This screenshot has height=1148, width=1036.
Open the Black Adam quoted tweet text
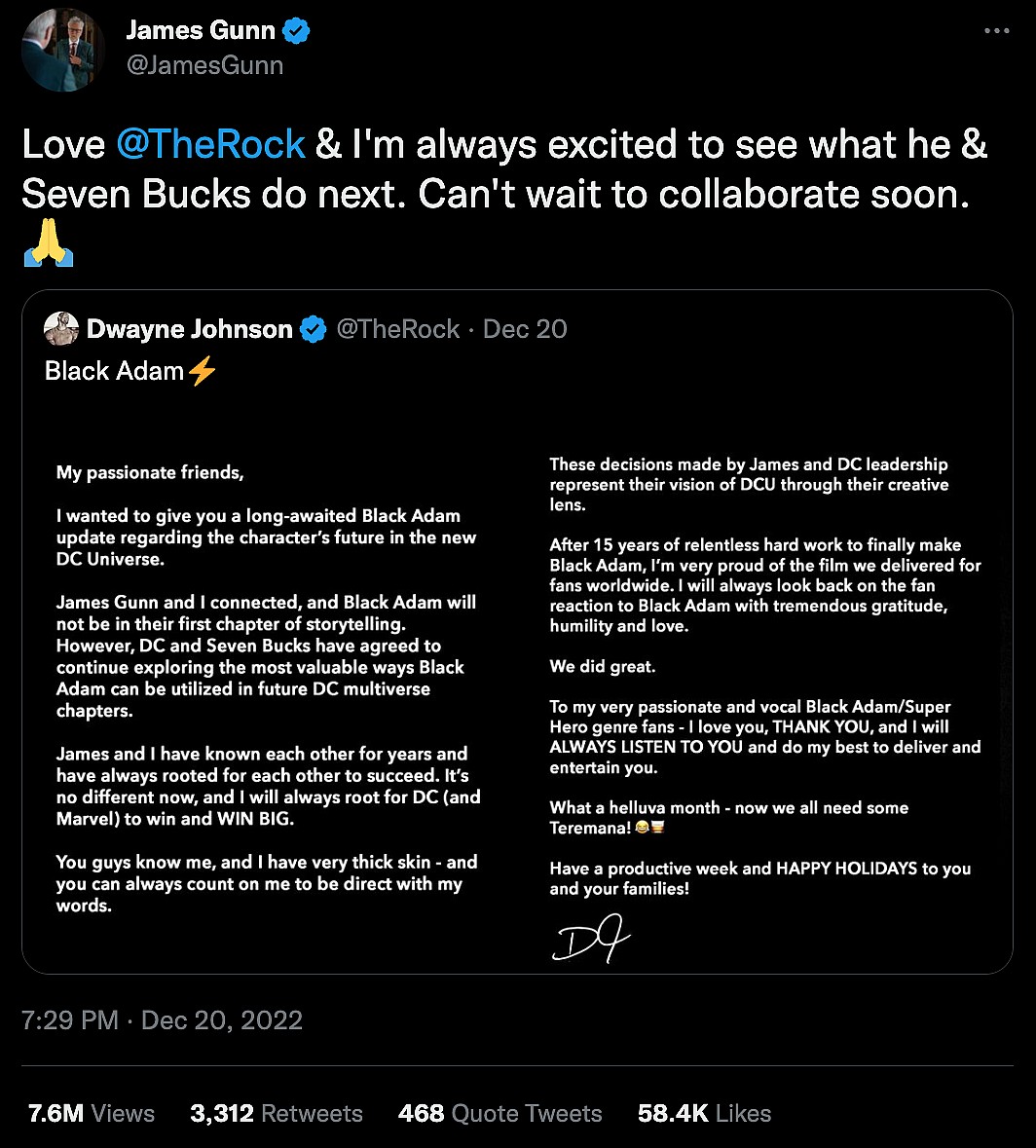click(x=114, y=371)
